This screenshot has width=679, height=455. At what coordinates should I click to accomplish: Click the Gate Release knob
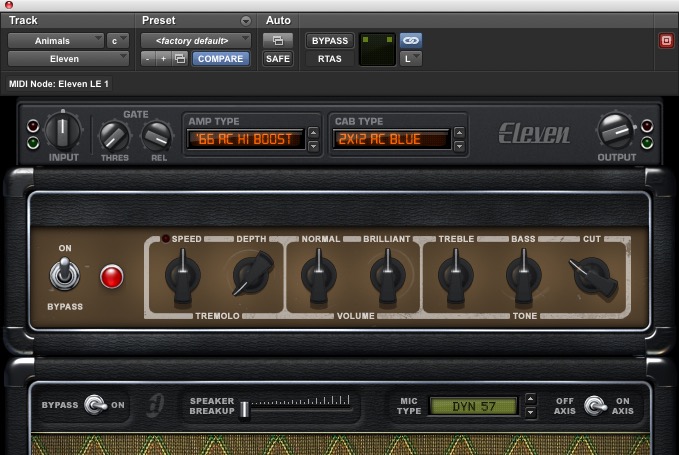click(156, 135)
